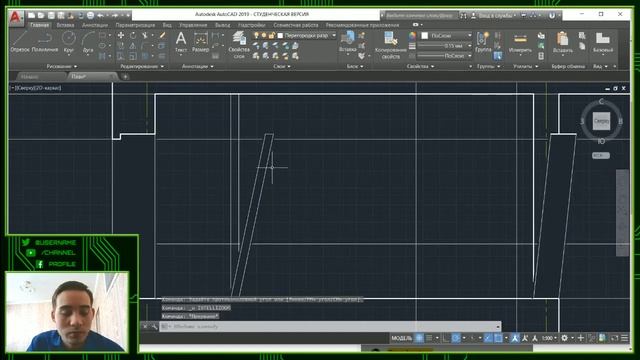Expand the Рисование panel
Screen dimensions: 640x360
coord(62,66)
